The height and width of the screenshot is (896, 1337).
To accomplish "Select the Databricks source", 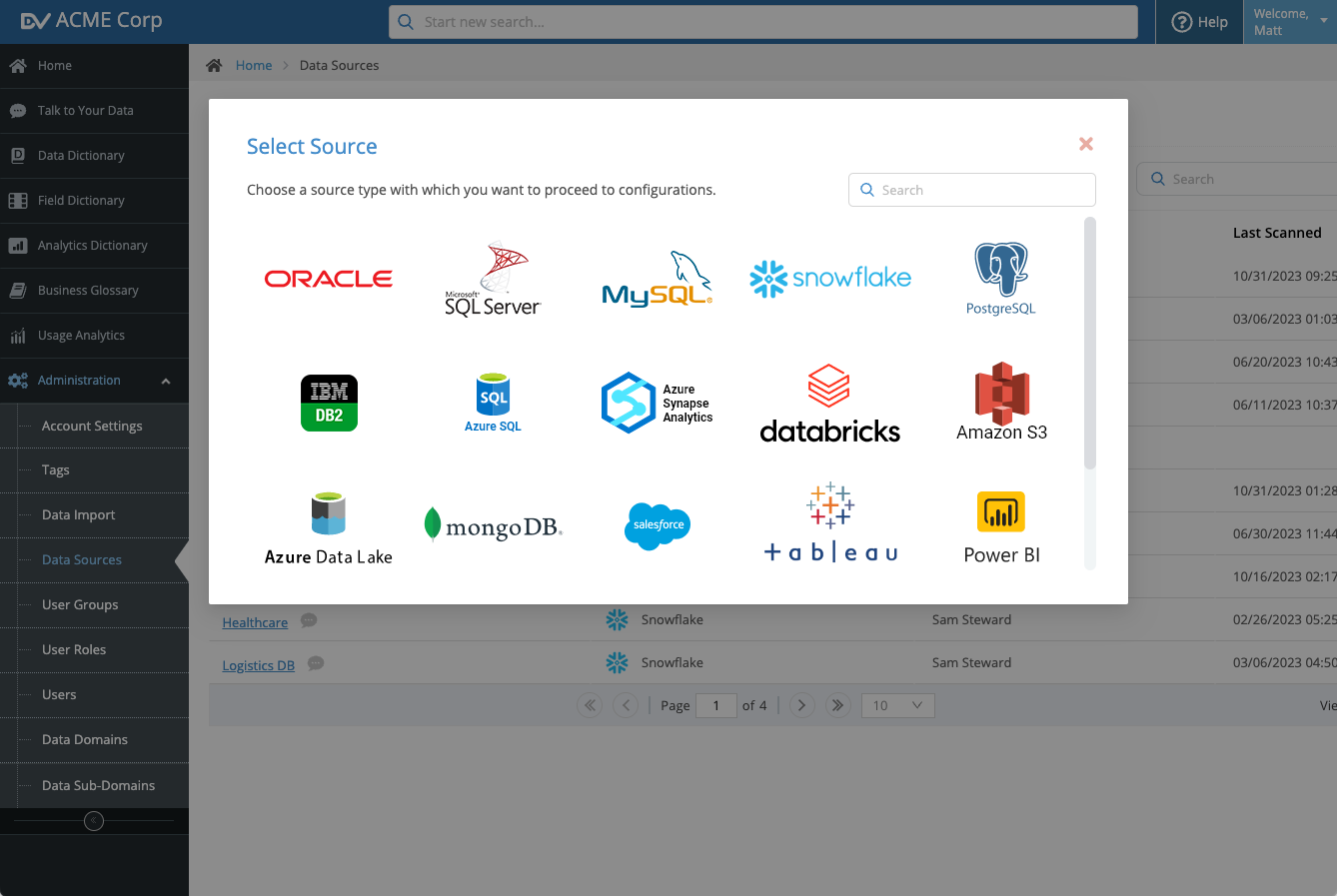I will click(830, 404).
